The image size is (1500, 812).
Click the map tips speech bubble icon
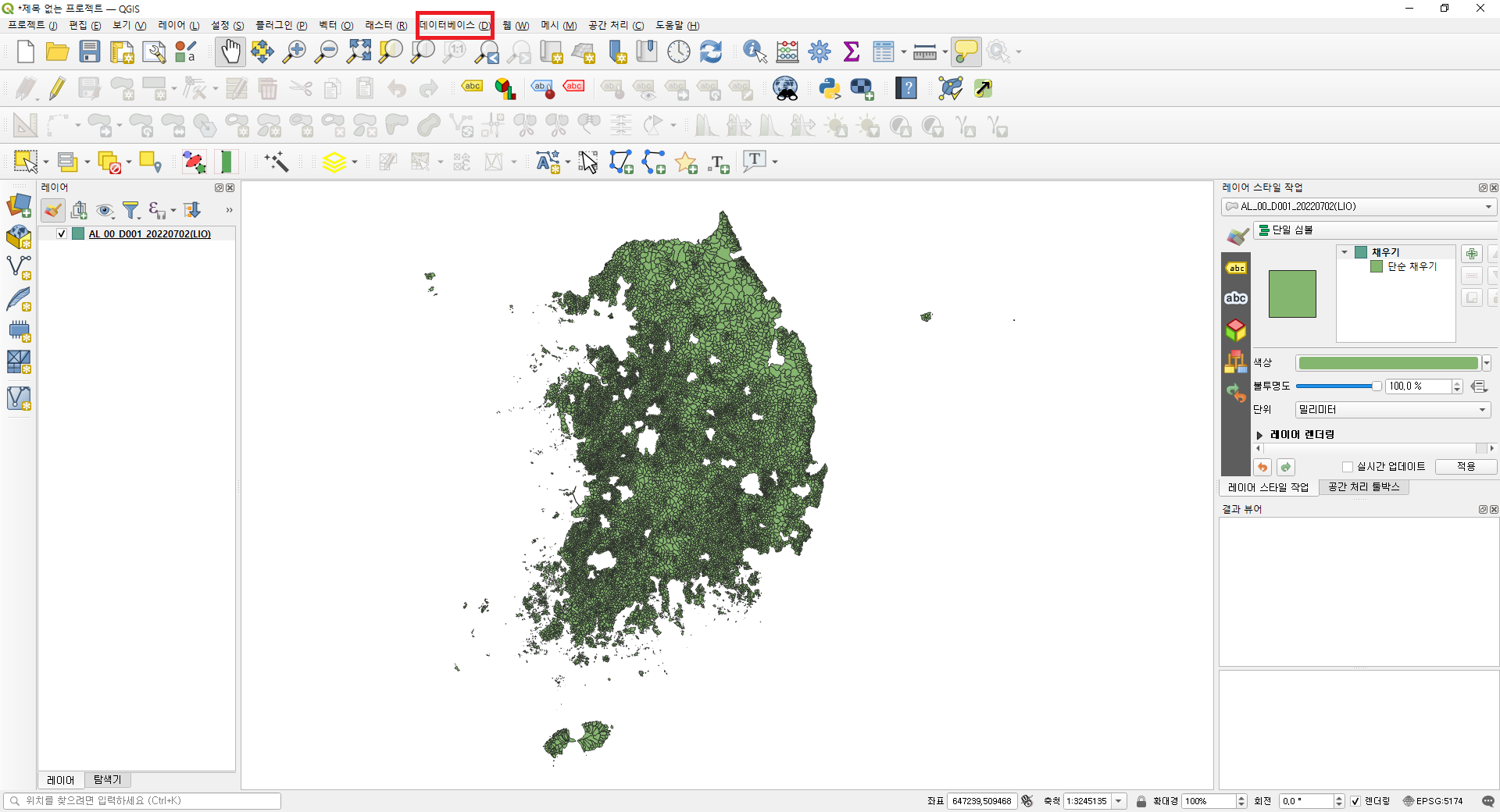[x=966, y=52]
